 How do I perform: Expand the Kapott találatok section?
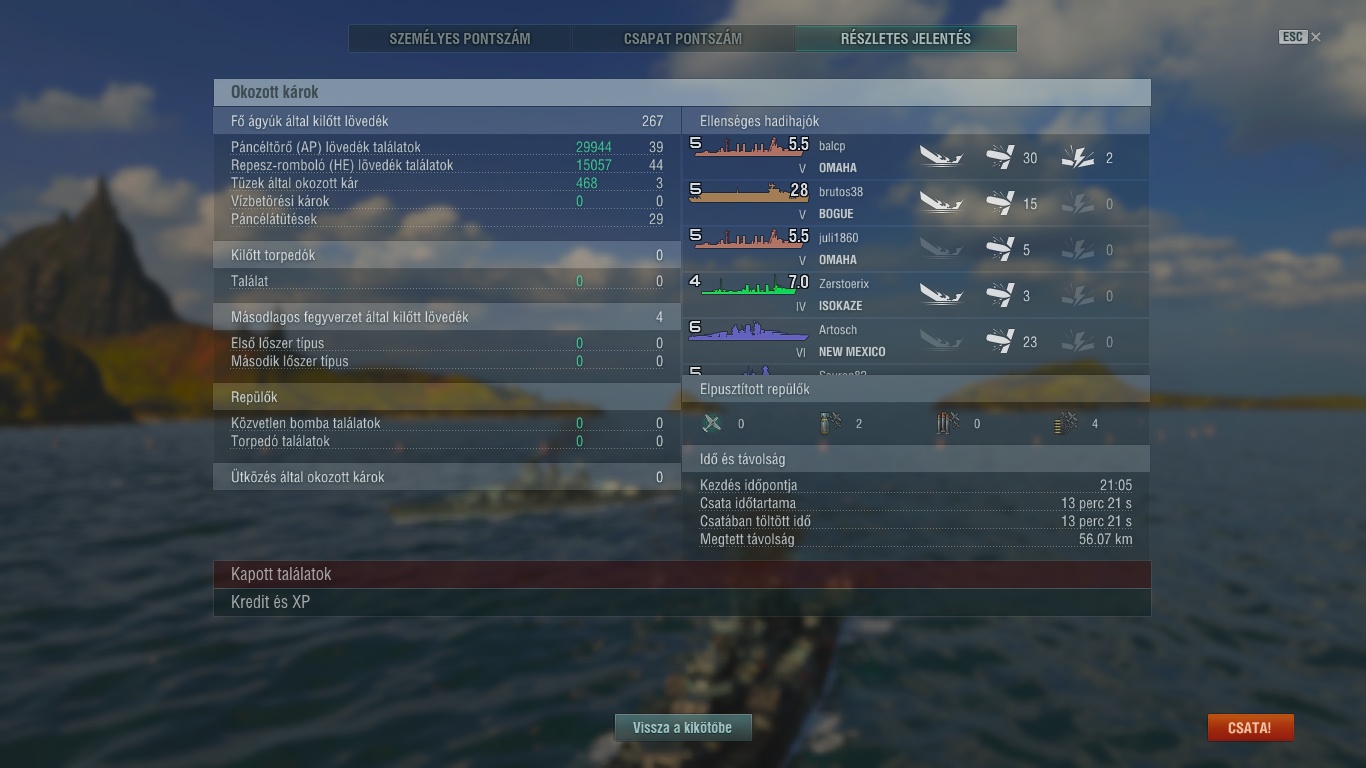click(682, 574)
